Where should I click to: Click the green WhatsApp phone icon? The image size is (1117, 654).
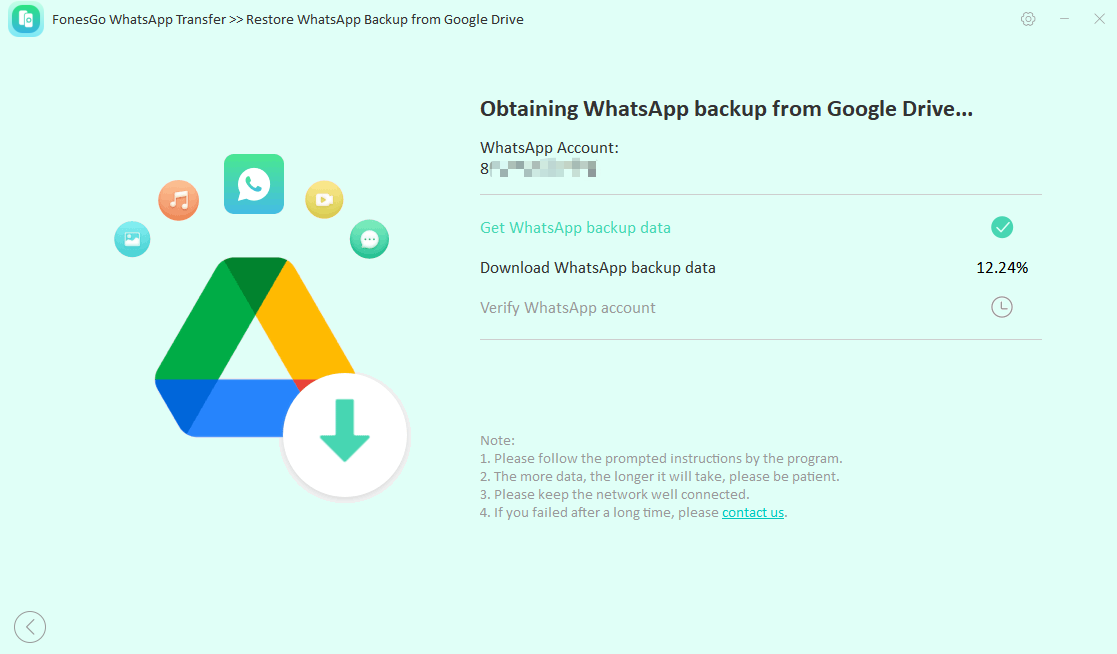coord(254,184)
